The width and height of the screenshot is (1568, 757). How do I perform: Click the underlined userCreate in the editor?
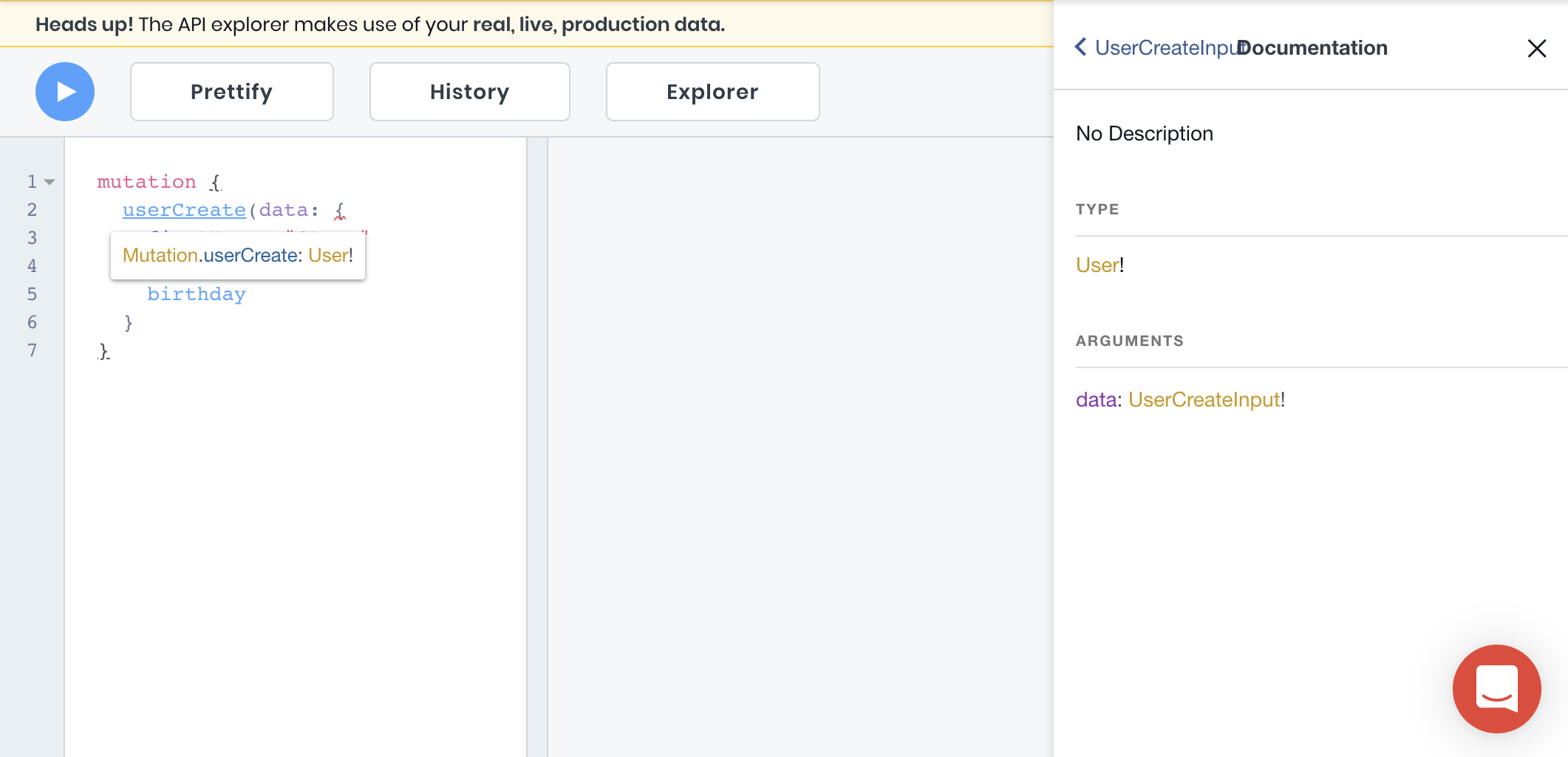184,211
